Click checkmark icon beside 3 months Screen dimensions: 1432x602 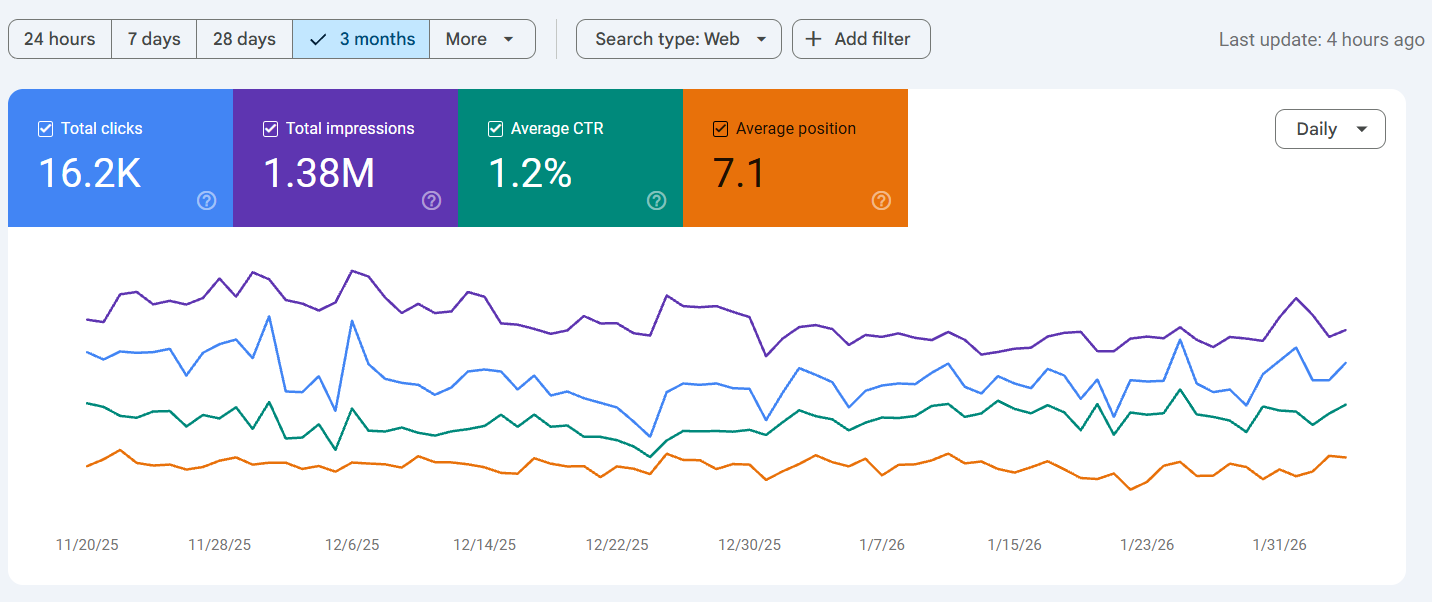319,39
